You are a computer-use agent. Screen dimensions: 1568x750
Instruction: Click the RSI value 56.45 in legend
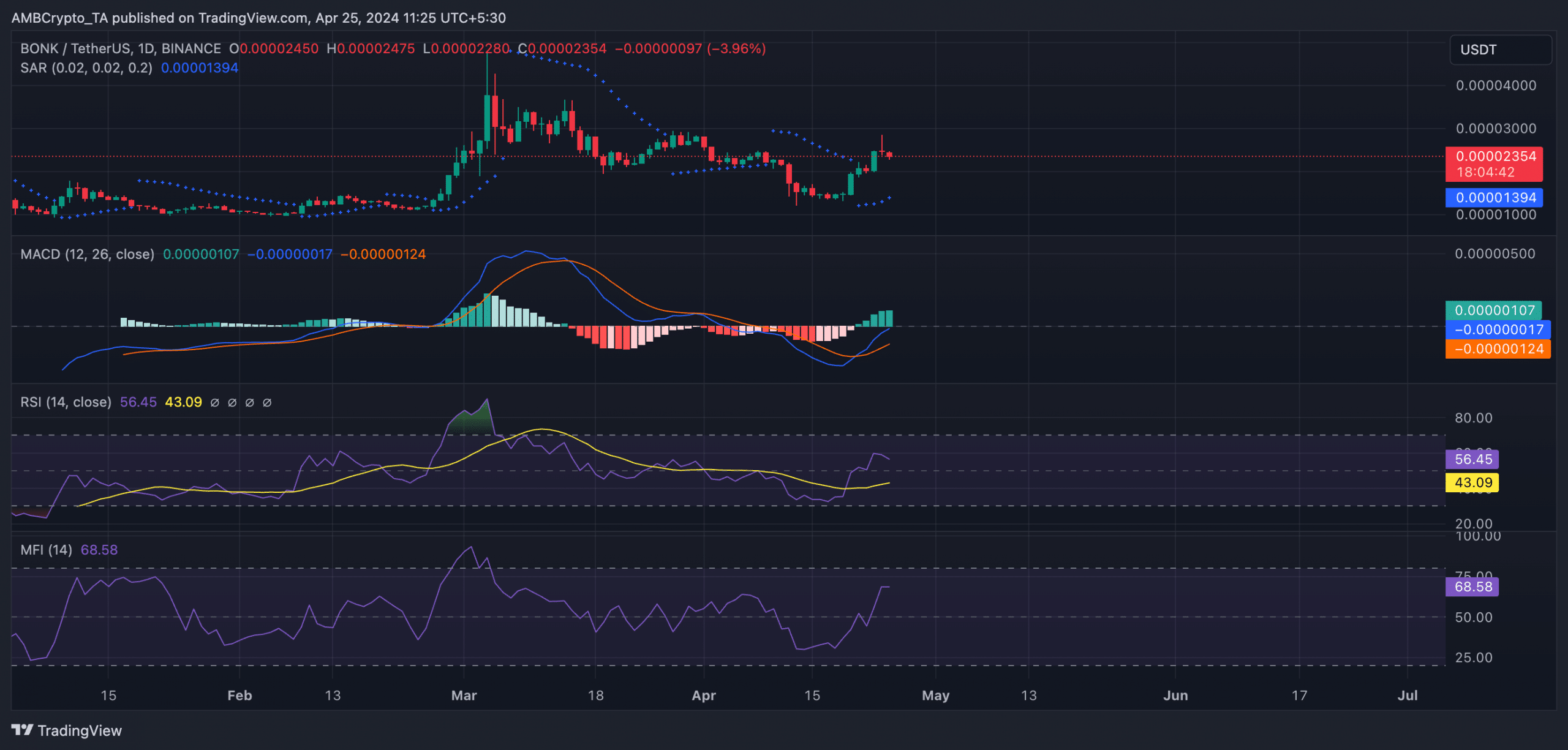pos(138,402)
